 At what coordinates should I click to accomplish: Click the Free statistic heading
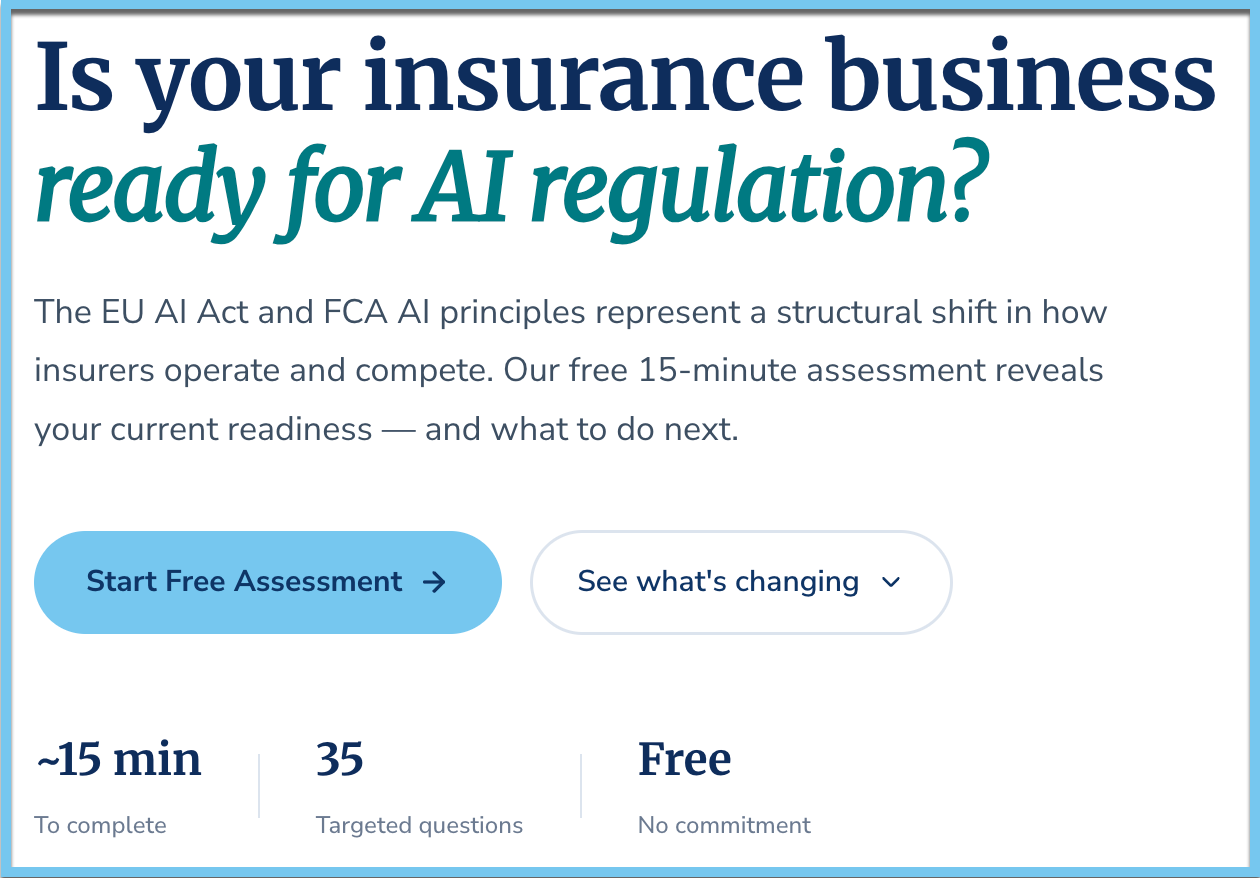tap(684, 759)
